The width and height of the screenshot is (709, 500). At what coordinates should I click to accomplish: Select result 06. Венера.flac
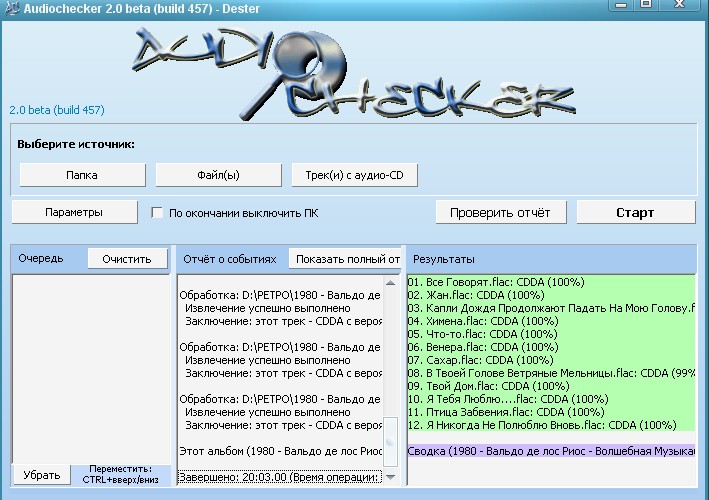[480, 347]
